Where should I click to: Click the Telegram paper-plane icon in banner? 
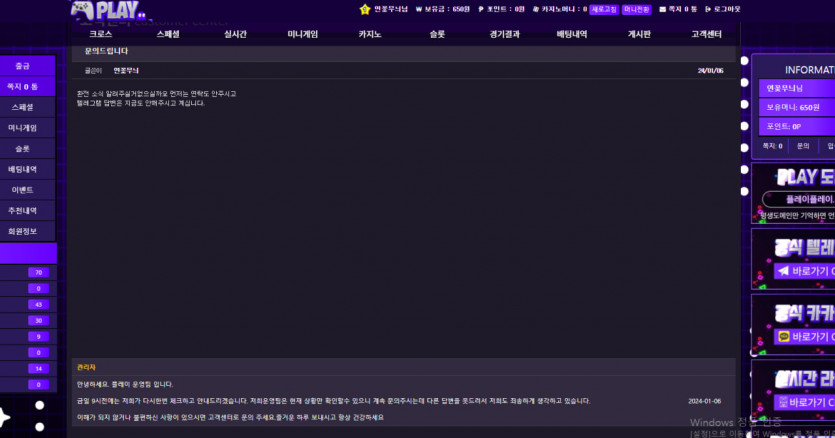point(784,271)
